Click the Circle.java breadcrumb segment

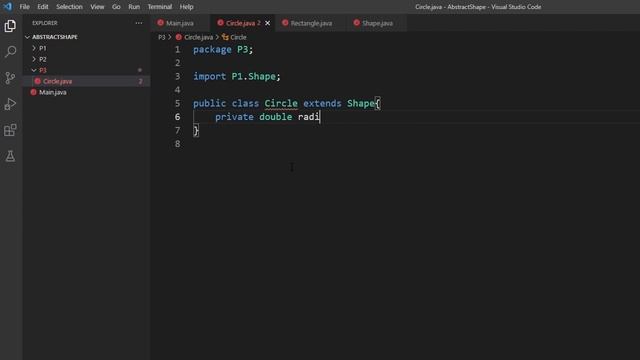pos(198,37)
